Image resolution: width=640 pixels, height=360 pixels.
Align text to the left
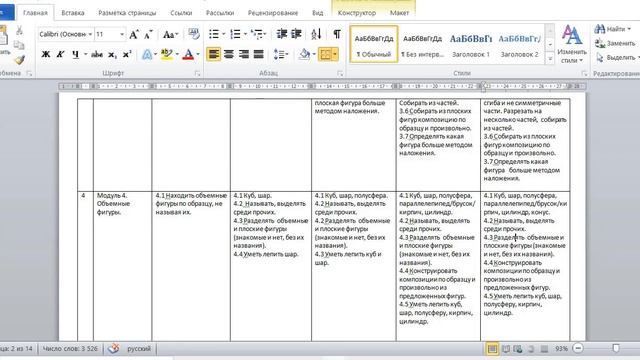tap(213, 54)
